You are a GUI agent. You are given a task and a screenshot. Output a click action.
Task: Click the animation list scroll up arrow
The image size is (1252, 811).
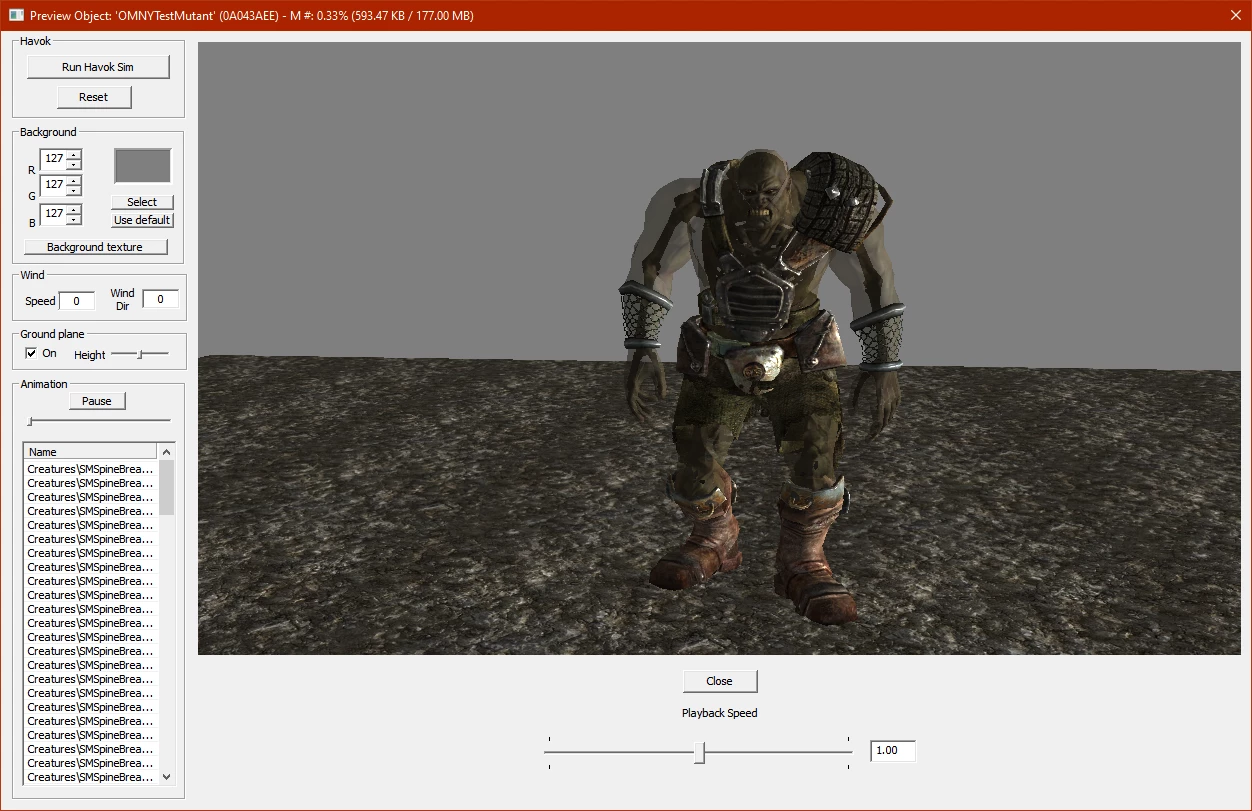click(167, 451)
